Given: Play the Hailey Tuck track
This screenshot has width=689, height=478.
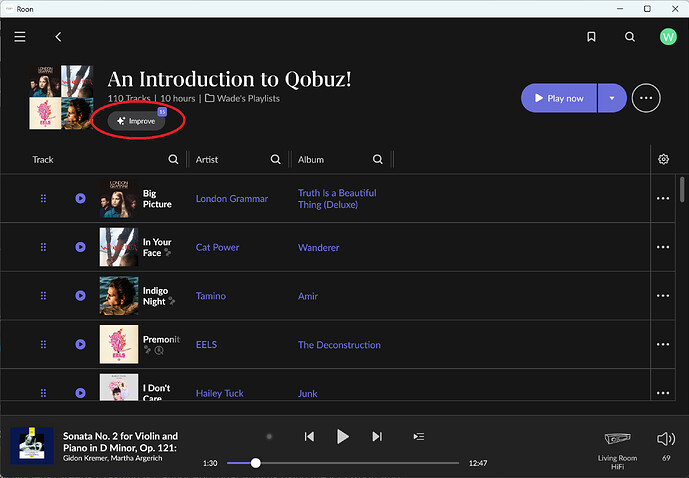Looking at the screenshot, I should tap(80, 393).
